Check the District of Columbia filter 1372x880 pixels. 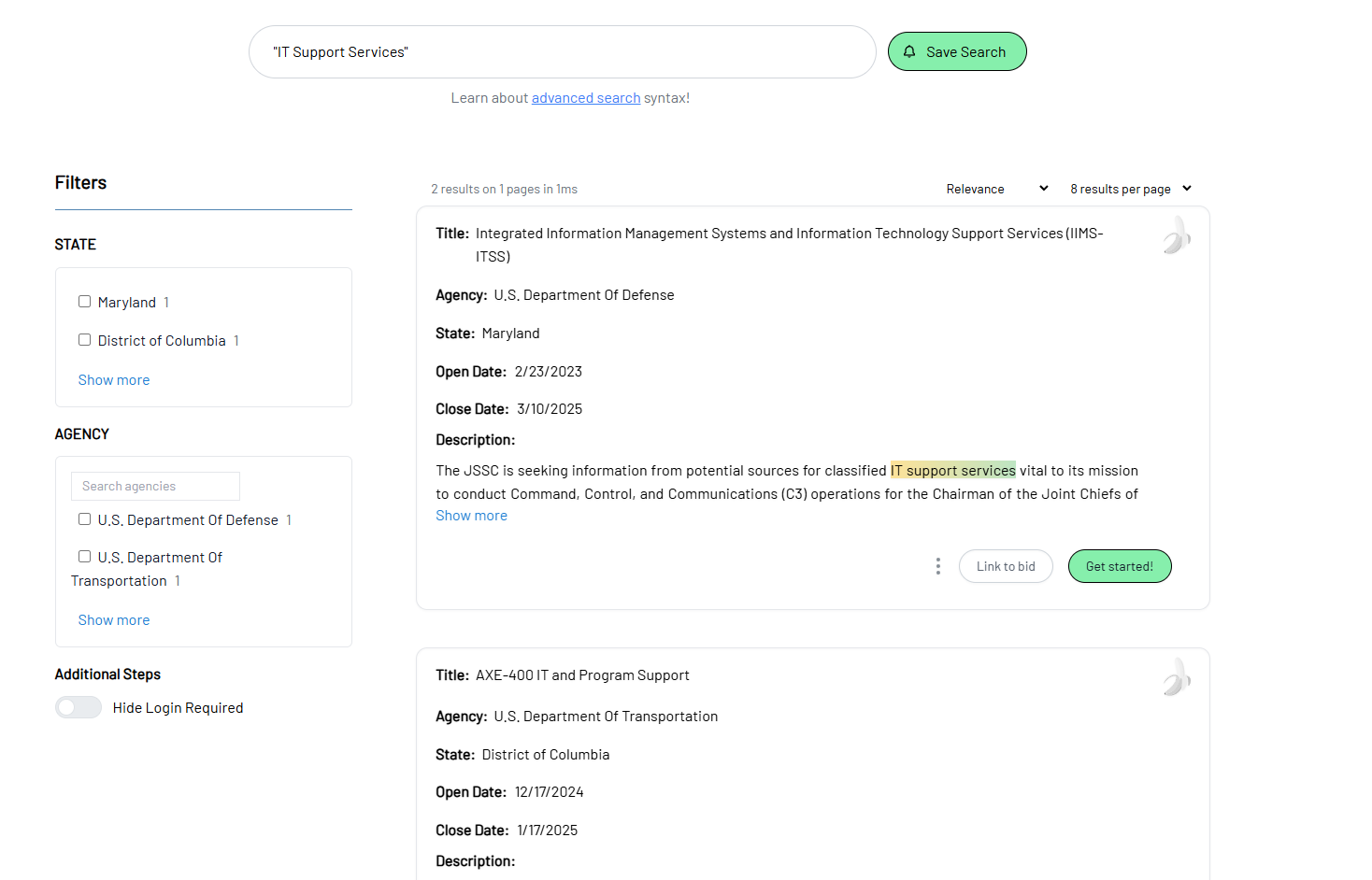[84, 340]
